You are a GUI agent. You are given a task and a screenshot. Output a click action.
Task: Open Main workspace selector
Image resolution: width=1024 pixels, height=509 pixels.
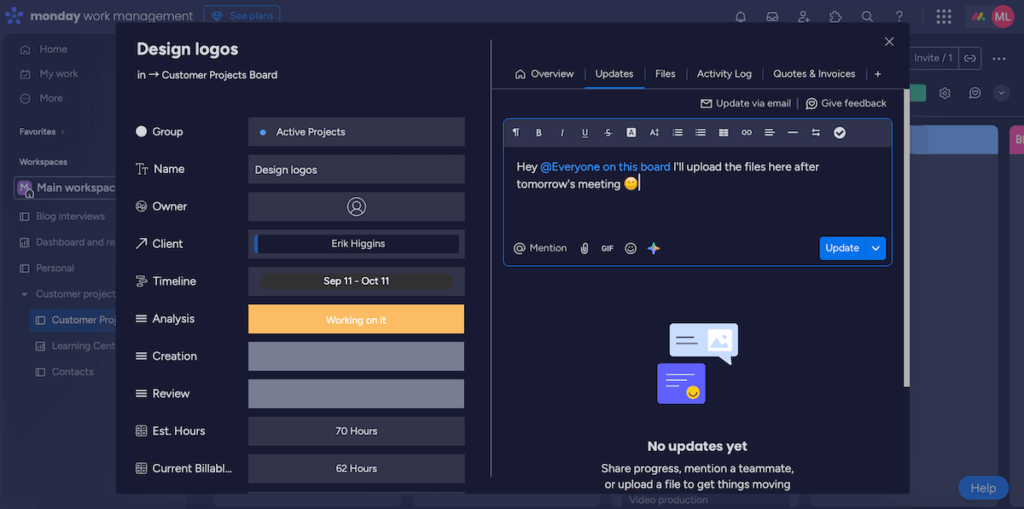click(65, 188)
